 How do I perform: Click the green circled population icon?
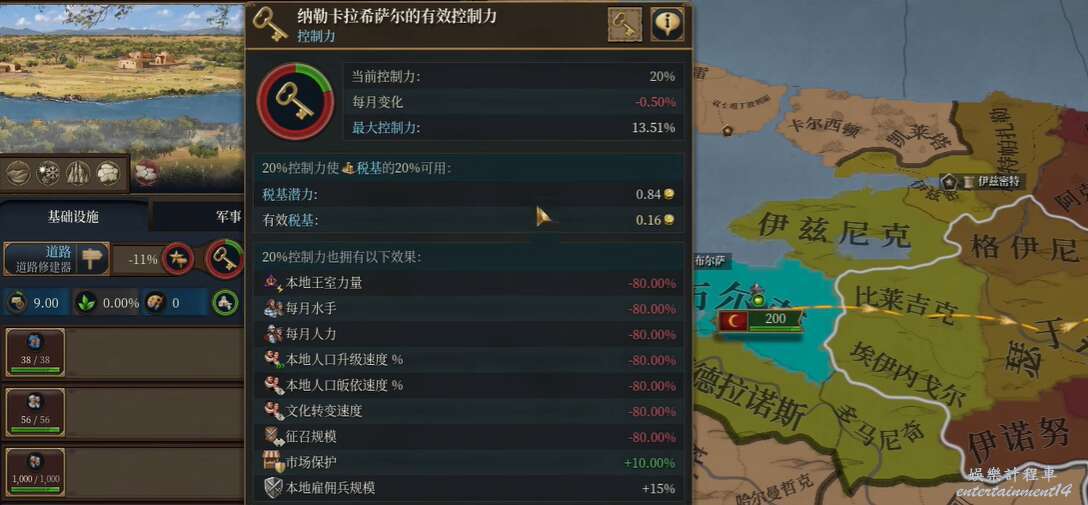click(225, 302)
